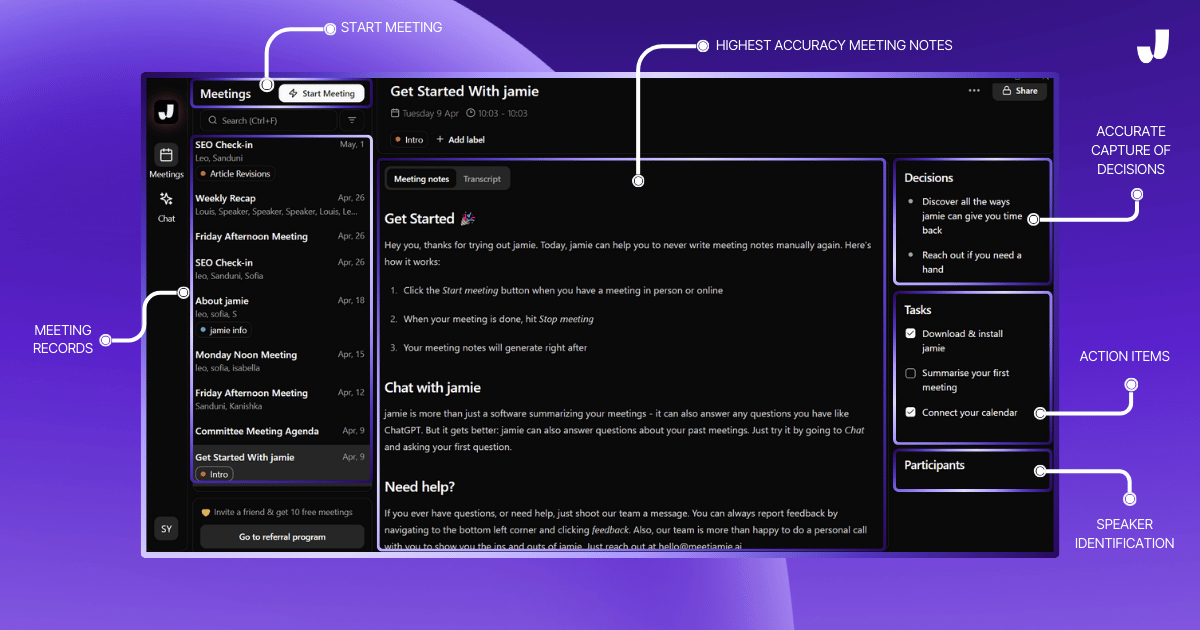Viewport: 1200px width, 630px height.
Task: Open Meetings in the left sidebar
Action: pos(166,156)
